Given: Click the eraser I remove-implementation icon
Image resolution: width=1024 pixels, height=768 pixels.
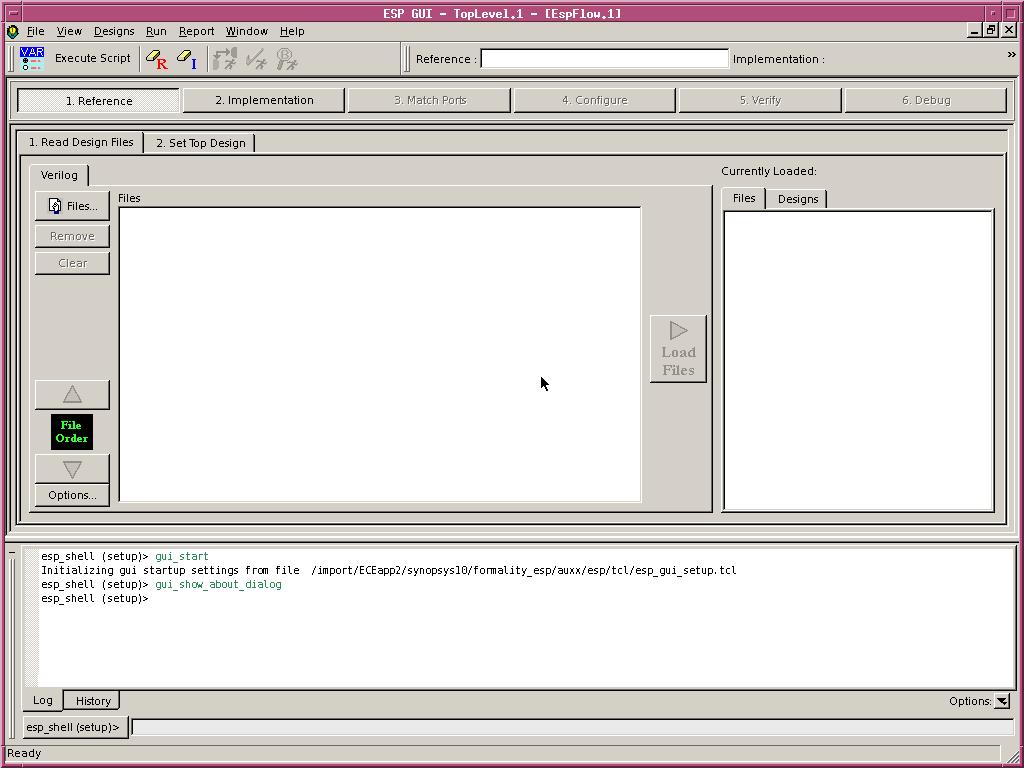Looking at the screenshot, I should [187, 59].
